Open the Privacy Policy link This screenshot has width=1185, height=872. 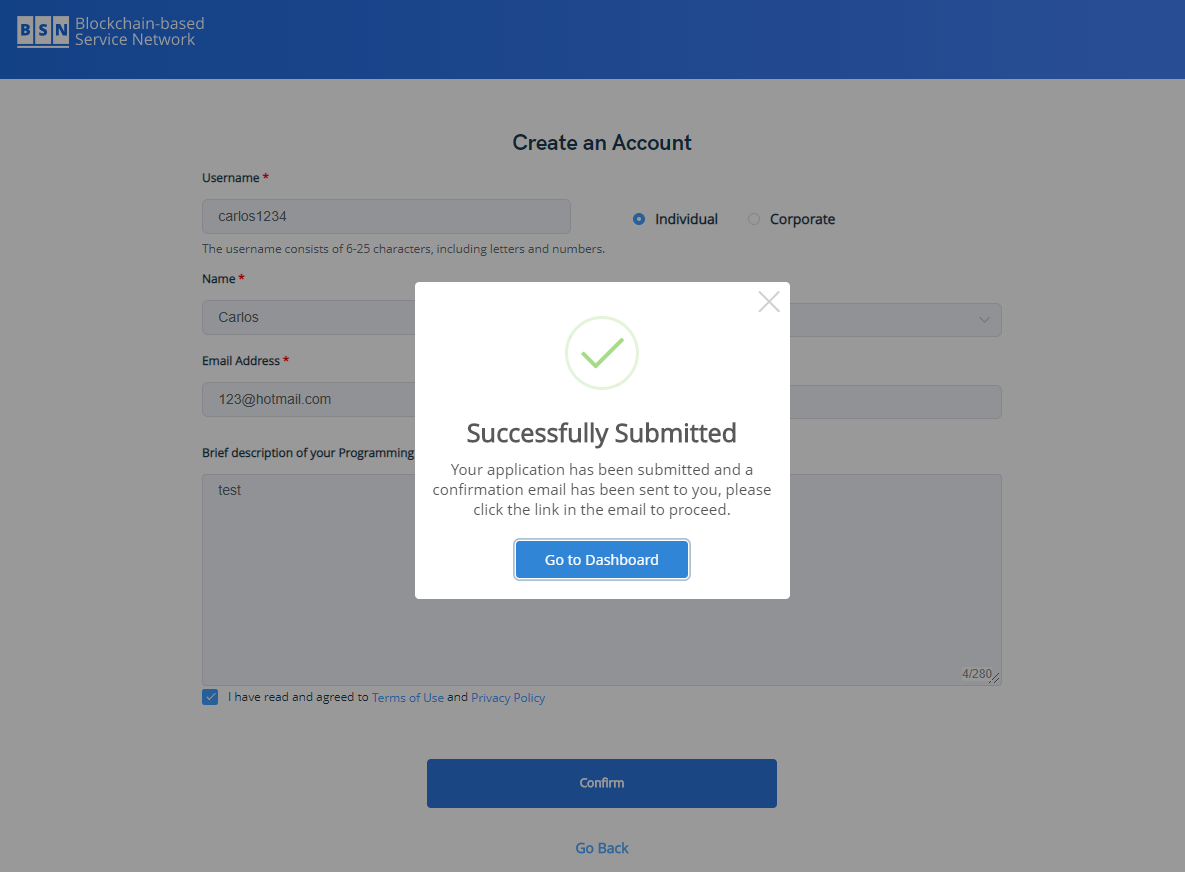click(x=508, y=697)
